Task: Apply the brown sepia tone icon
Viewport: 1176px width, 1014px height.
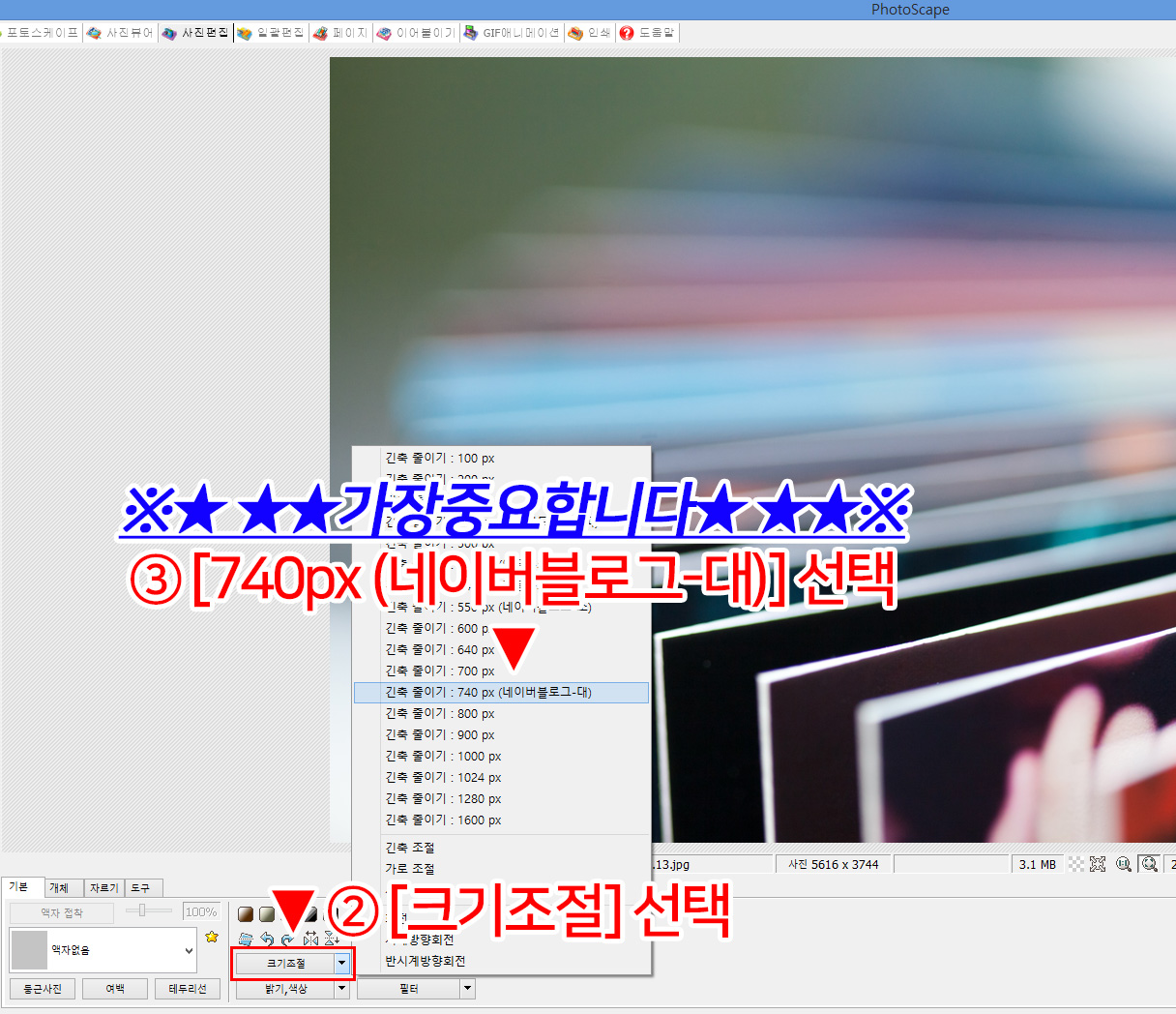Action: (246, 914)
